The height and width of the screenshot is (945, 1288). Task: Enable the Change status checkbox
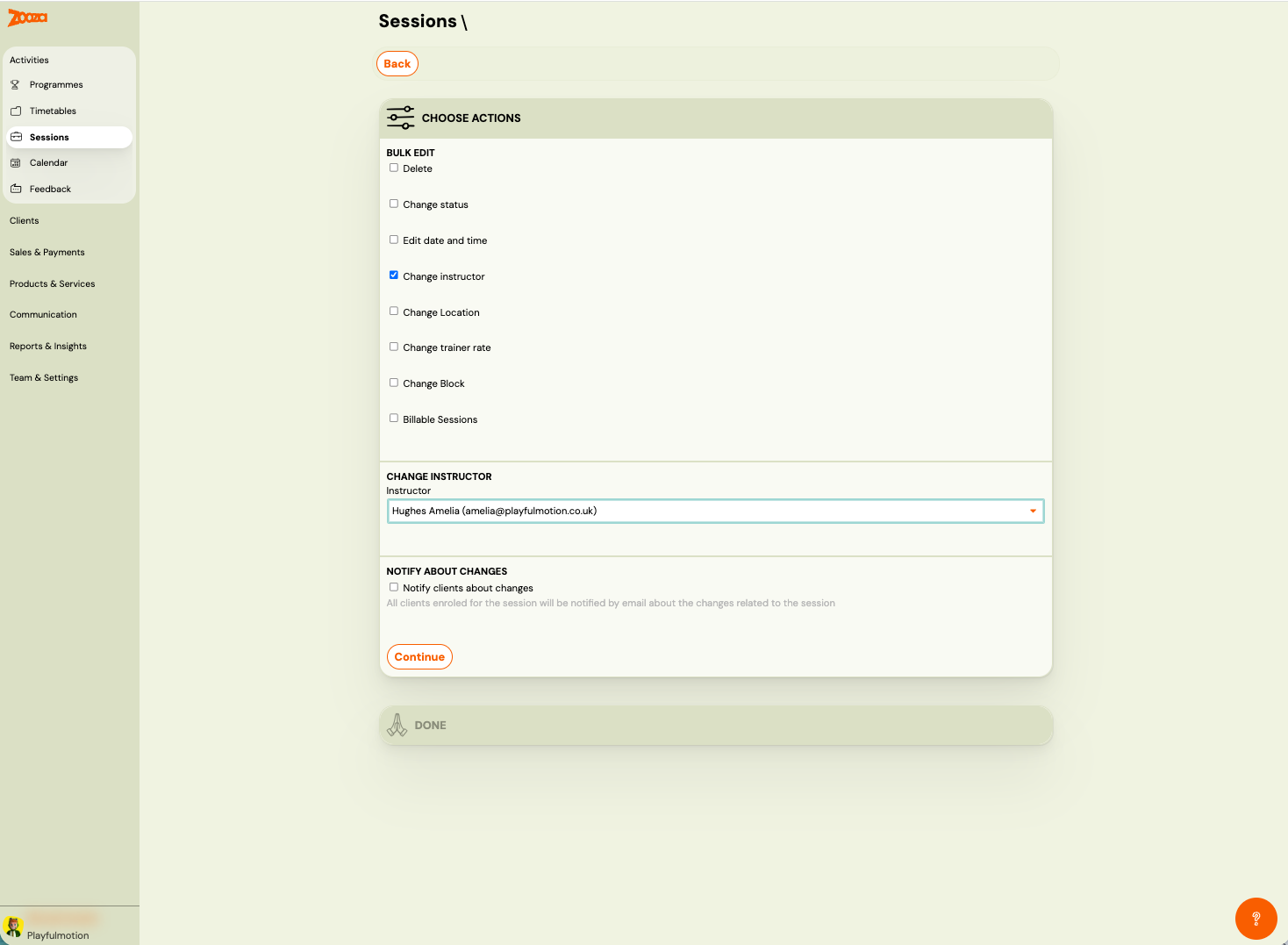(x=394, y=204)
